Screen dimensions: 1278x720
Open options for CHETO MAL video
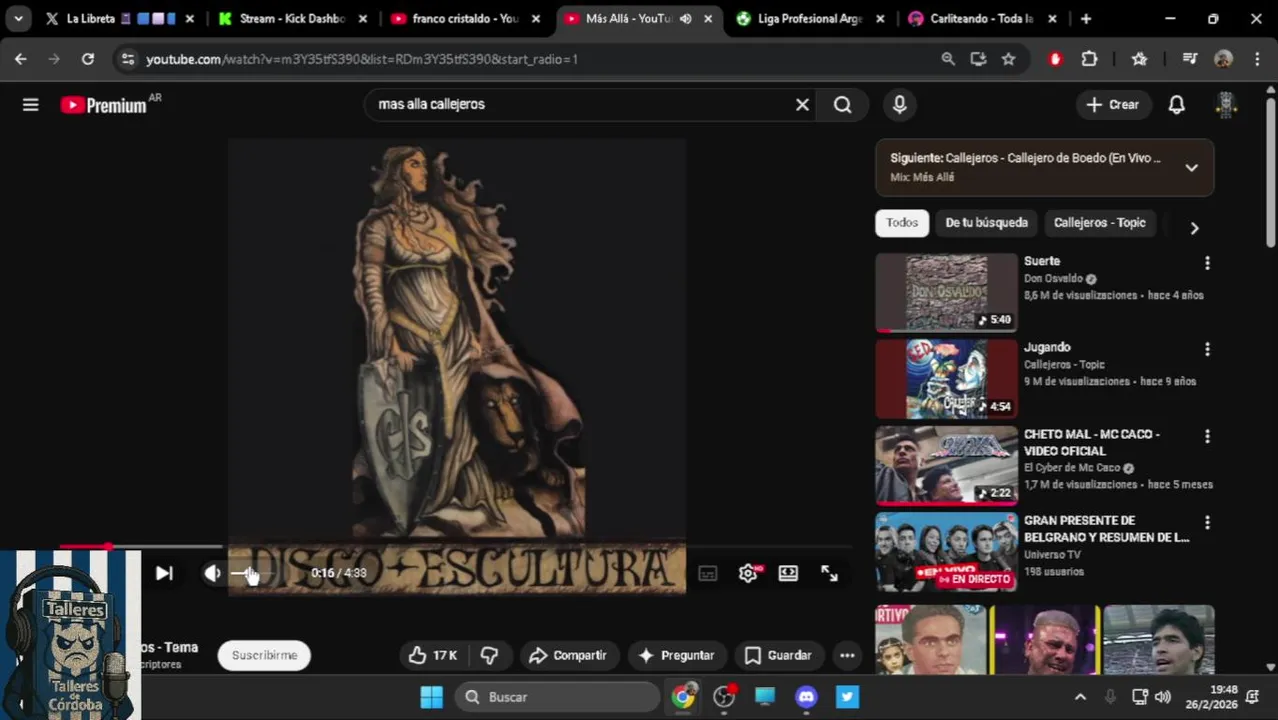point(1207,436)
